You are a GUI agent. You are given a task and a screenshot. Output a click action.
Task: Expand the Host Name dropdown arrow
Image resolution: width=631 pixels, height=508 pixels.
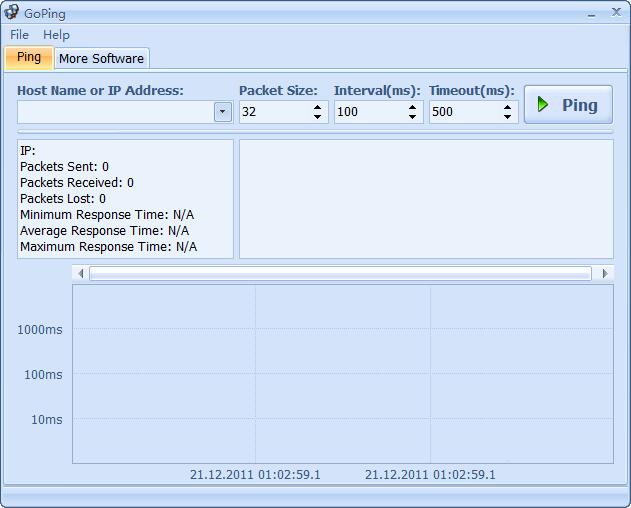click(223, 112)
